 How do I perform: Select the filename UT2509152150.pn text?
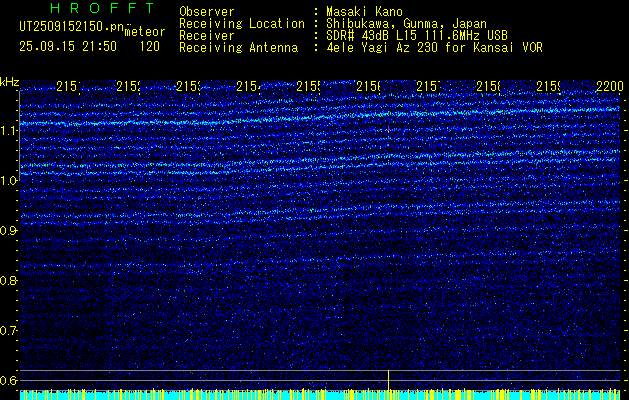tap(72, 27)
